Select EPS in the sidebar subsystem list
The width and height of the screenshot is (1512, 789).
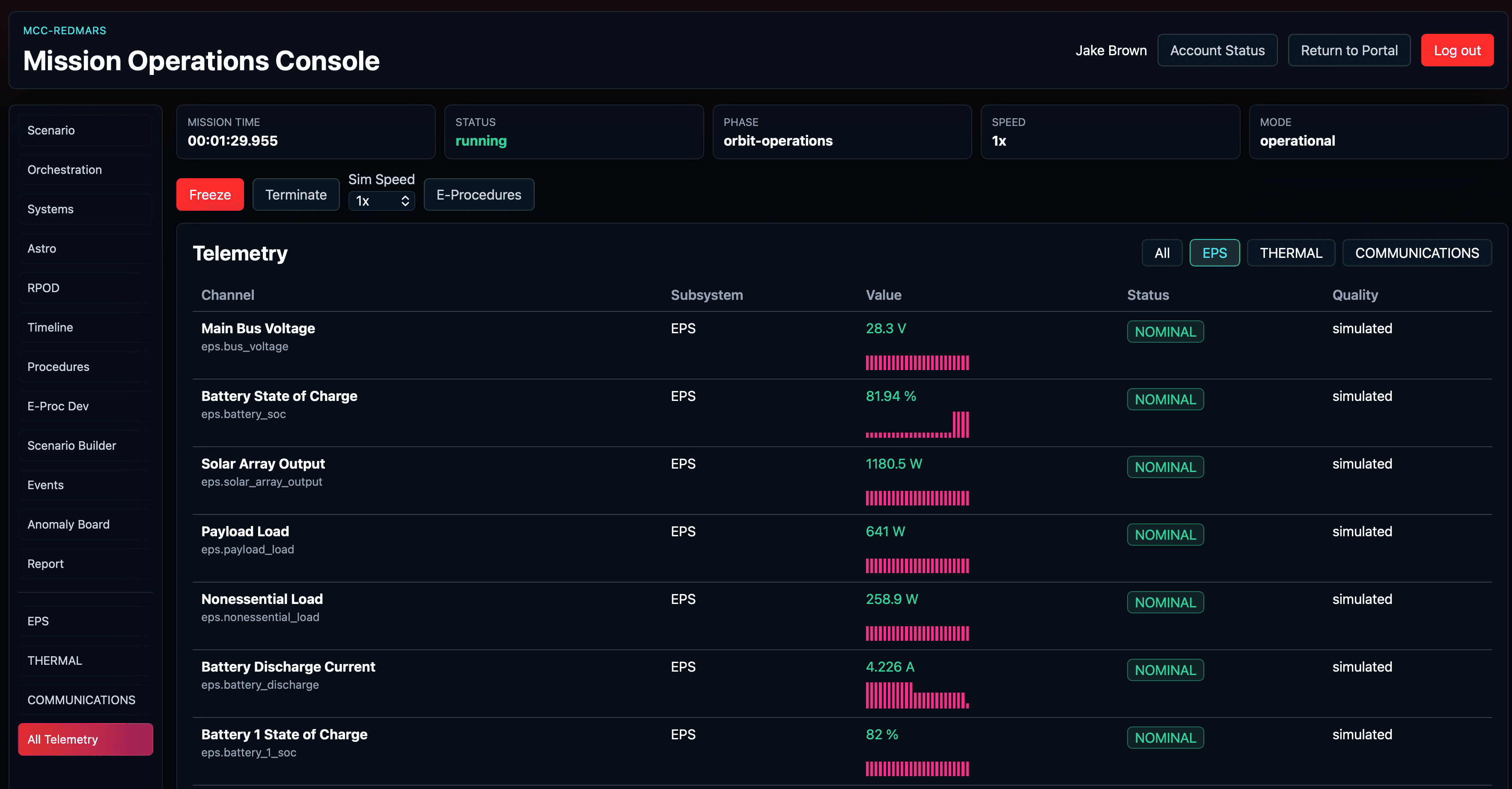point(86,621)
